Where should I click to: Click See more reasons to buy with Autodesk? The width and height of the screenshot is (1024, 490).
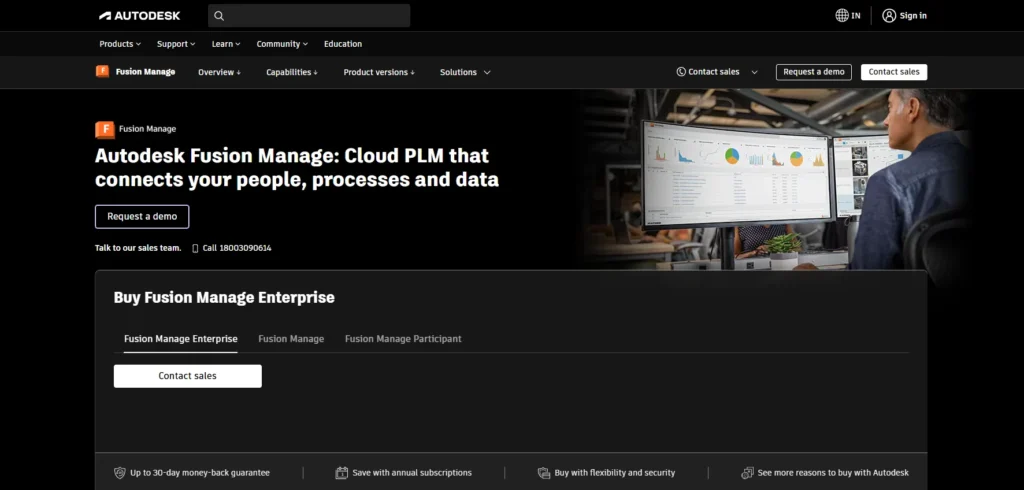[833, 472]
